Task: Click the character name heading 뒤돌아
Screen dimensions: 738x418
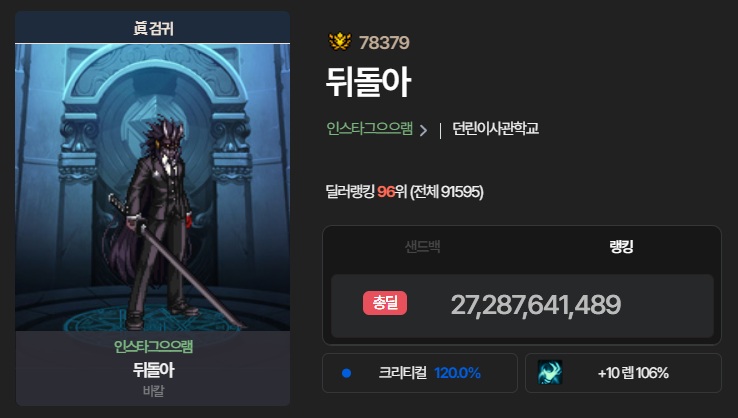Action: pos(369,82)
